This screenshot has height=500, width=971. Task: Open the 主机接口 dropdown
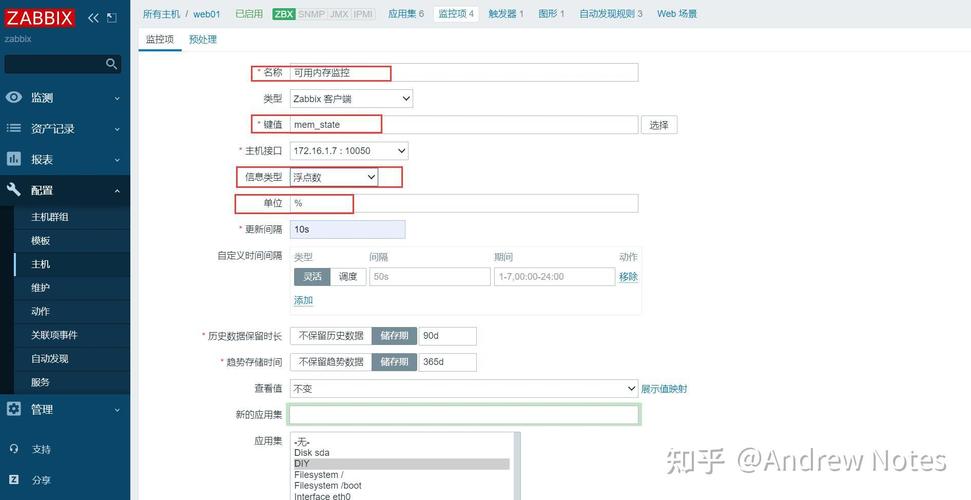click(x=349, y=151)
